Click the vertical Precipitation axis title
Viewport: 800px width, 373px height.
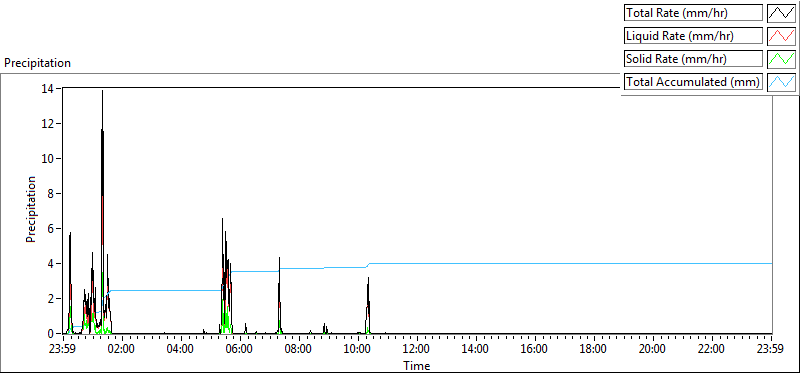tap(31, 209)
